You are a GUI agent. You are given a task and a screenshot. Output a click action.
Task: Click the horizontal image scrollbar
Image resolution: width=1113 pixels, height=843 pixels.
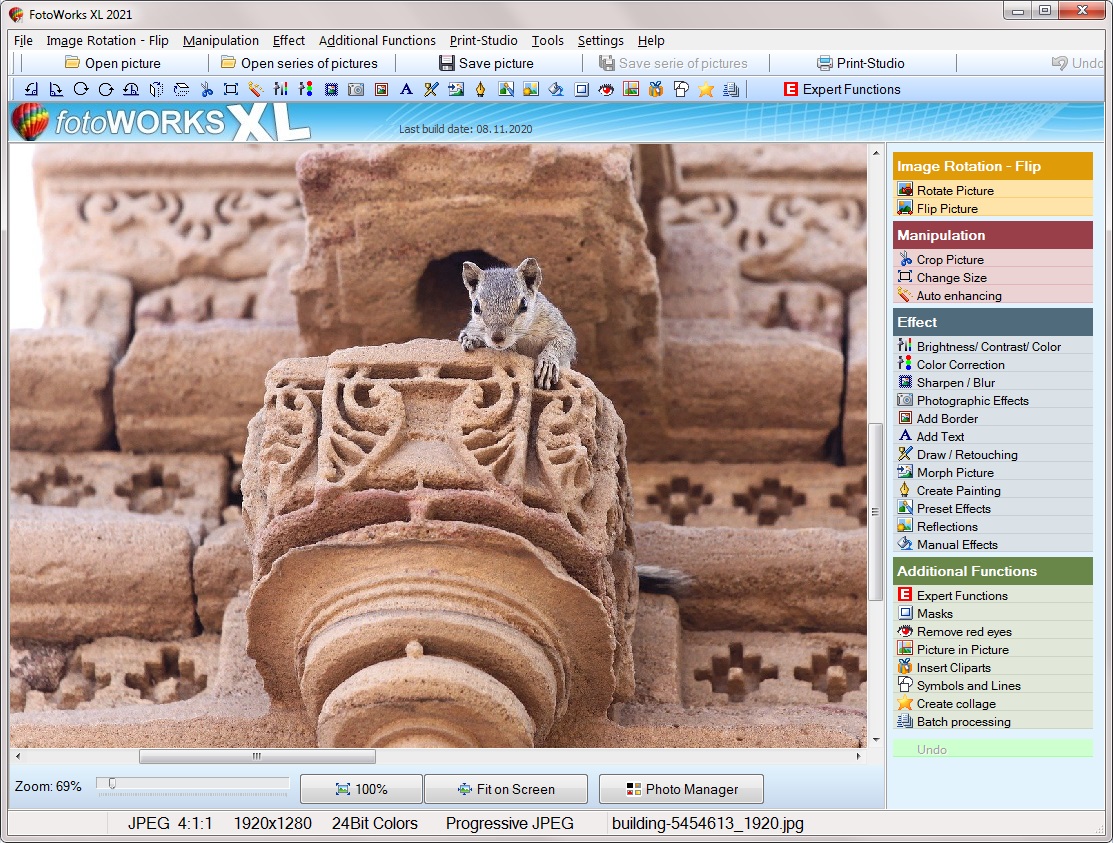tap(259, 756)
